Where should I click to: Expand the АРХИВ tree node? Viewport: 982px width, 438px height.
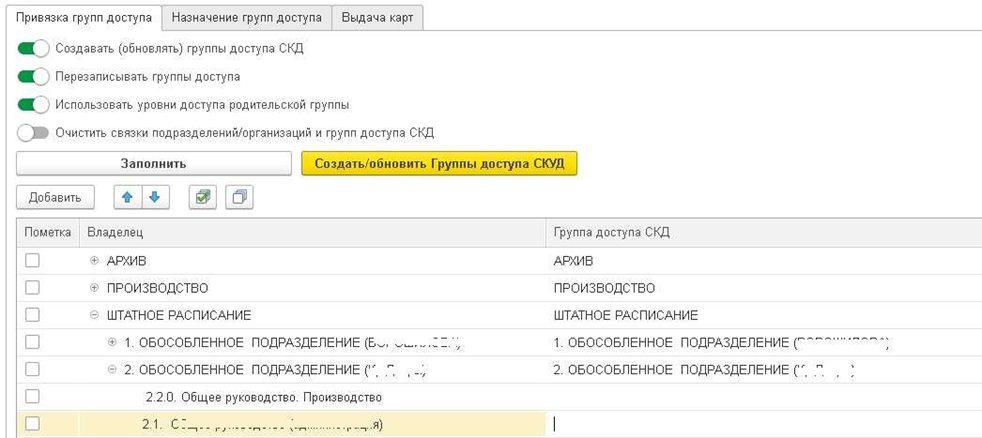95,260
